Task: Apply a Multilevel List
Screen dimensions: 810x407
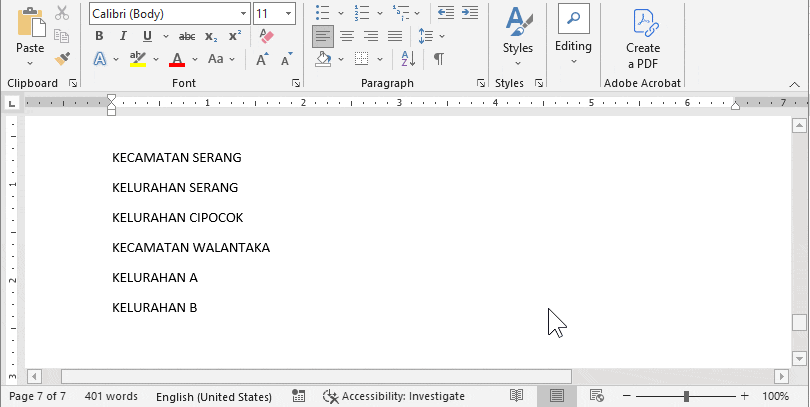Action: pos(401,12)
